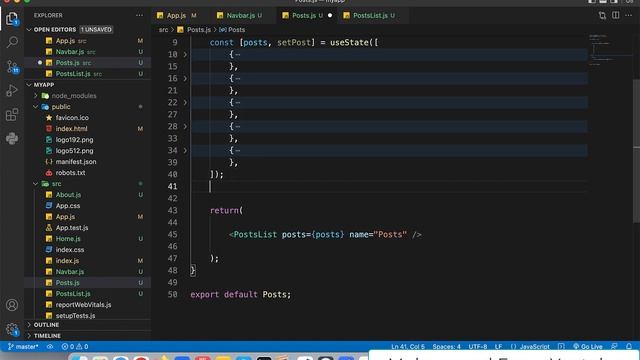Split the editor to the right
Screen dimensions: 640x360
point(616,16)
